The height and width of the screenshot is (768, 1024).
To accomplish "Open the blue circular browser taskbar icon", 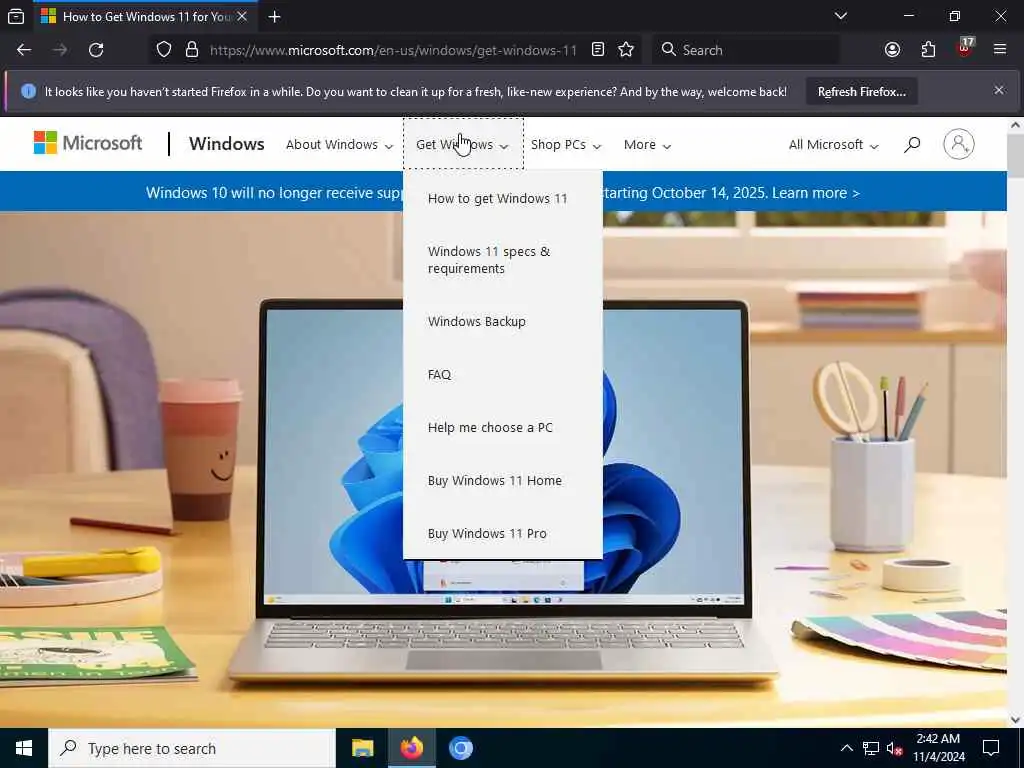I will [x=460, y=748].
